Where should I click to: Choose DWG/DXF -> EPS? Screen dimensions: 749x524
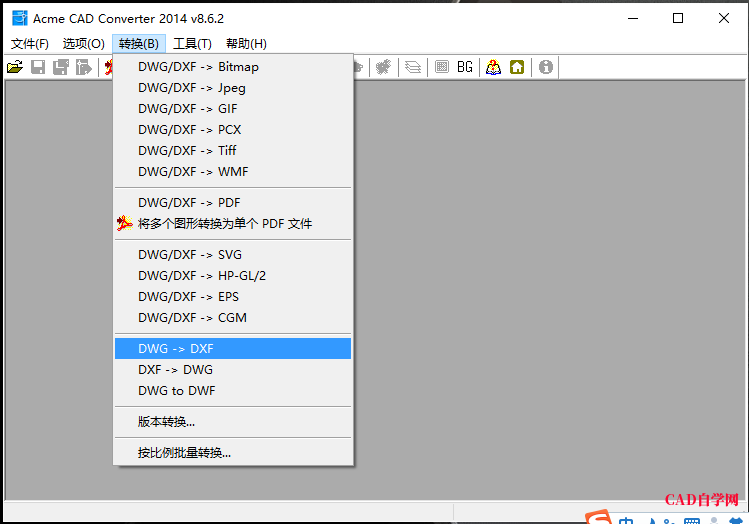tap(233, 297)
